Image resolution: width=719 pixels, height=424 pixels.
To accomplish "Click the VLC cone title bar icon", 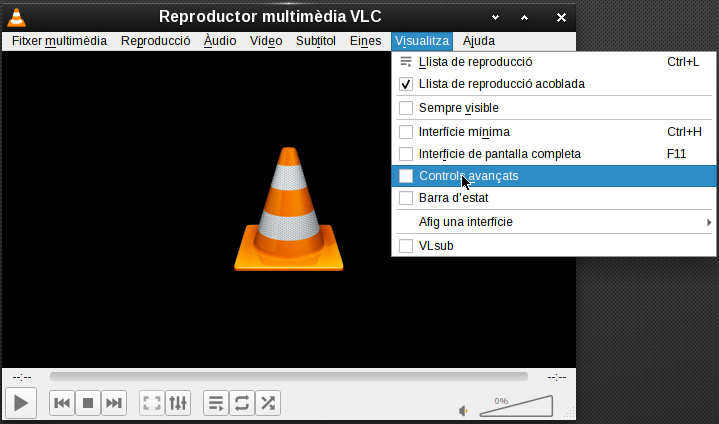I will pyautogui.click(x=17, y=17).
